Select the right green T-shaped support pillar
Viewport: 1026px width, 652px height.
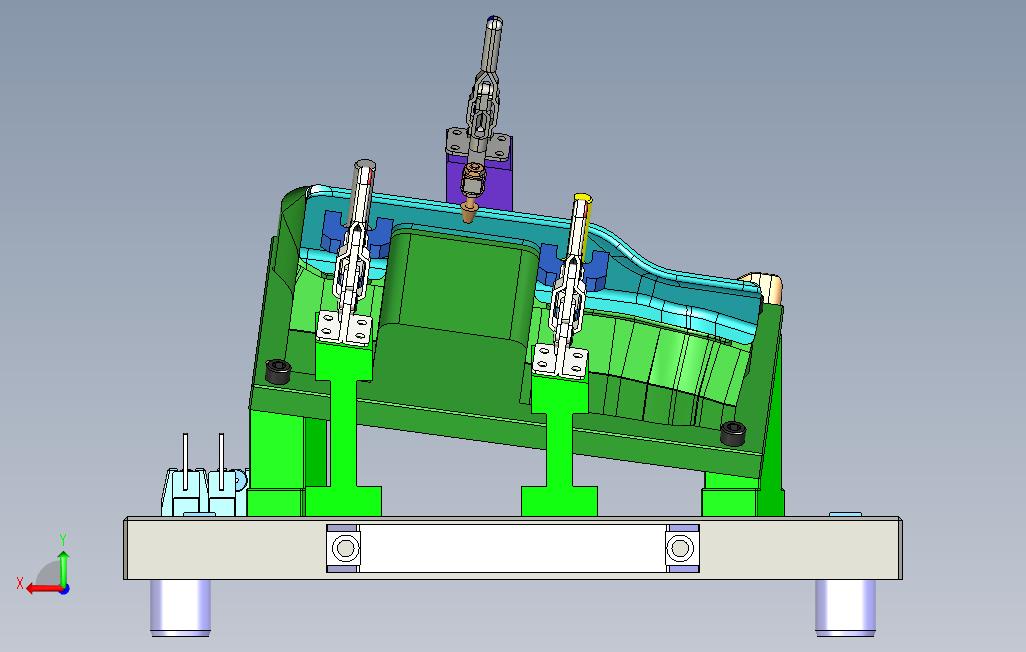[x=559, y=448]
